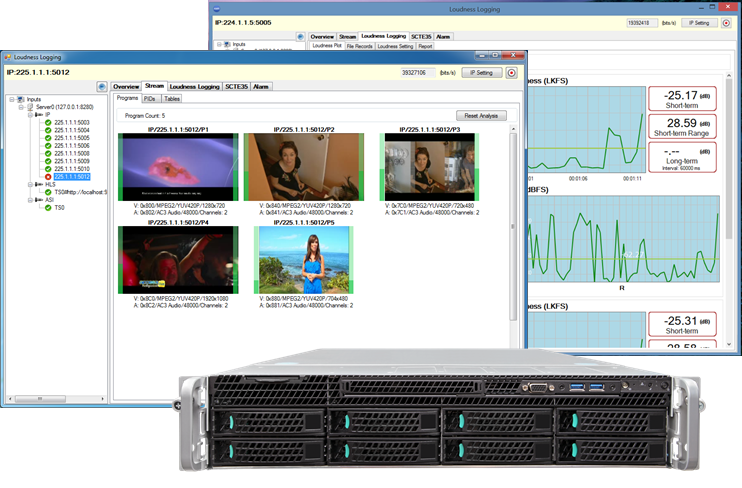
Task: Click the green status icon for 225.1.1.1:5010
Action: pos(48,169)
